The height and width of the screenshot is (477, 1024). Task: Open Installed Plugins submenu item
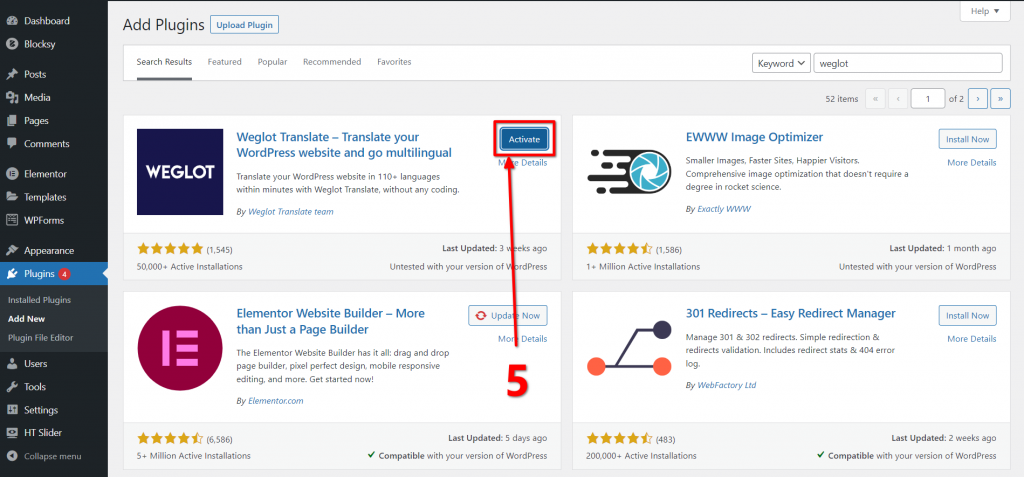pos(39,300)
